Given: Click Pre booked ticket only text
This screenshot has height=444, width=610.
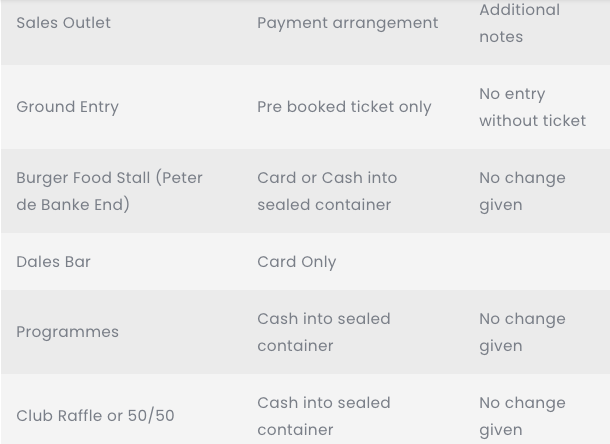Looking at the screenshot, I should tap(344, 107).
